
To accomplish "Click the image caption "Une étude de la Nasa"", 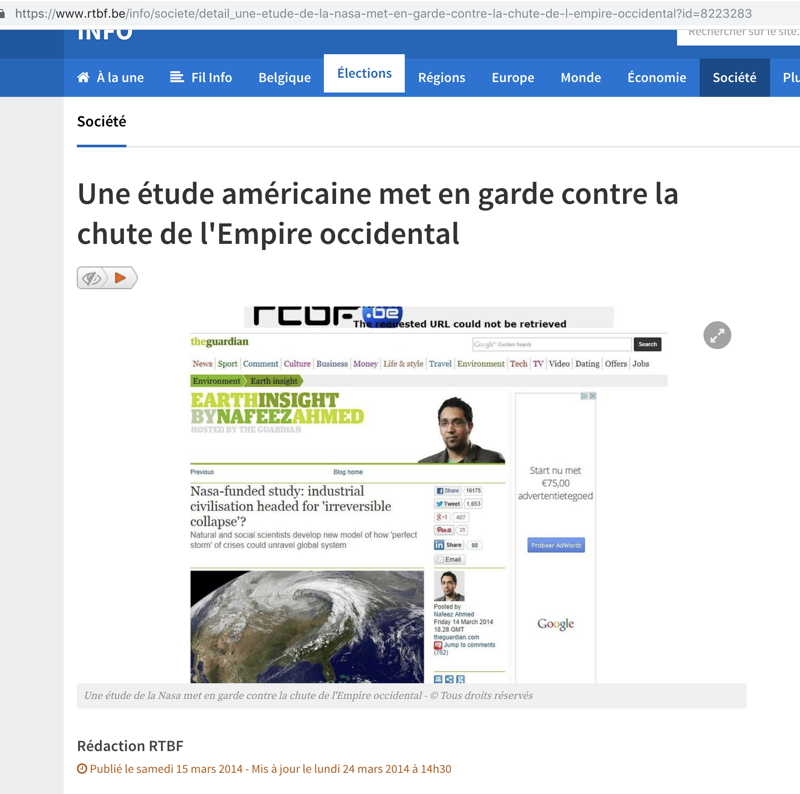I will (x=308, y=695).
